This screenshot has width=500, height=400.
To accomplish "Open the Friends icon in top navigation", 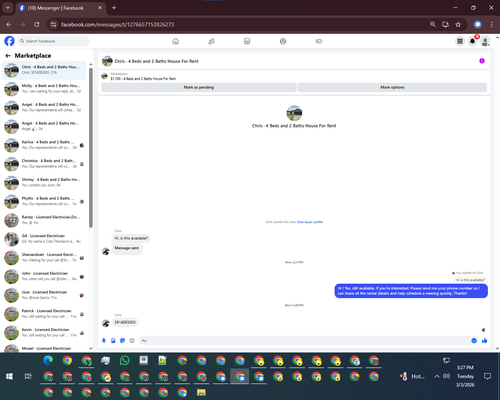I will pos(211,41).
